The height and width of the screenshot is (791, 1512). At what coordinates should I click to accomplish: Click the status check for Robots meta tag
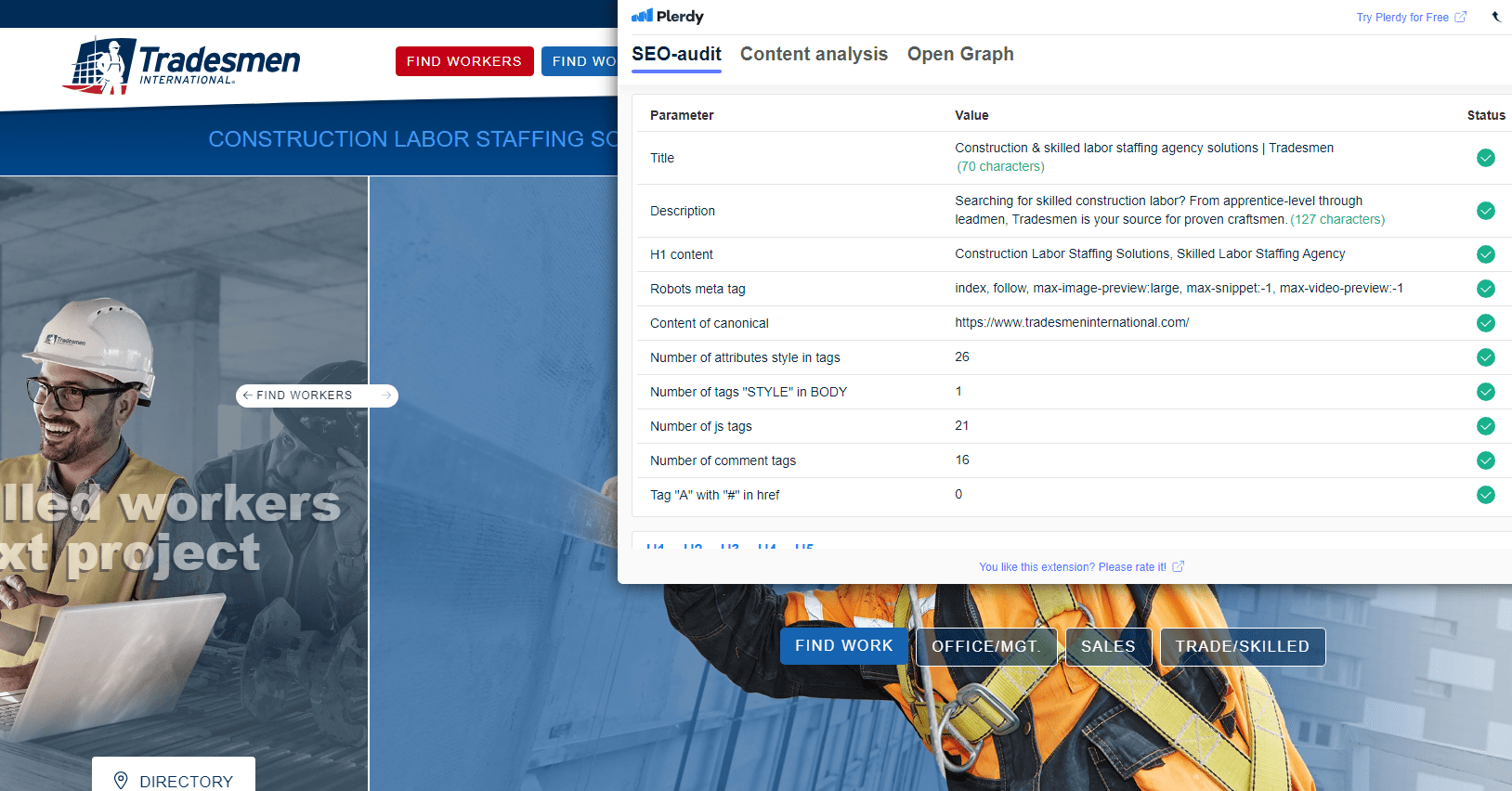[x=1486, y=289]
